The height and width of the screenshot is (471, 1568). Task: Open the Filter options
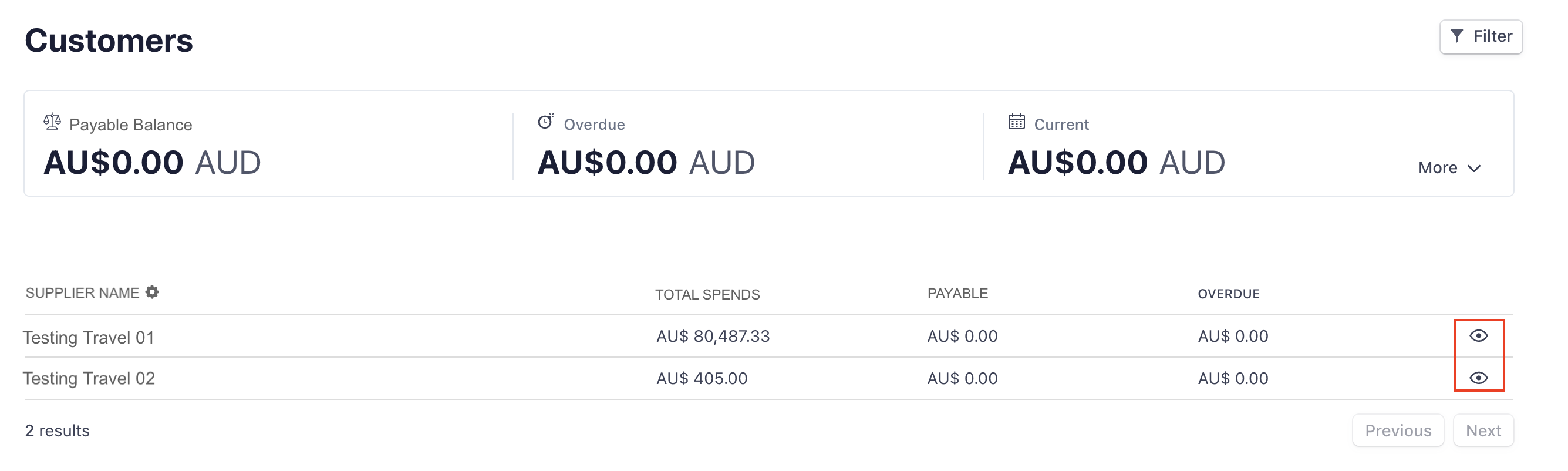(x=1481, y=36)
